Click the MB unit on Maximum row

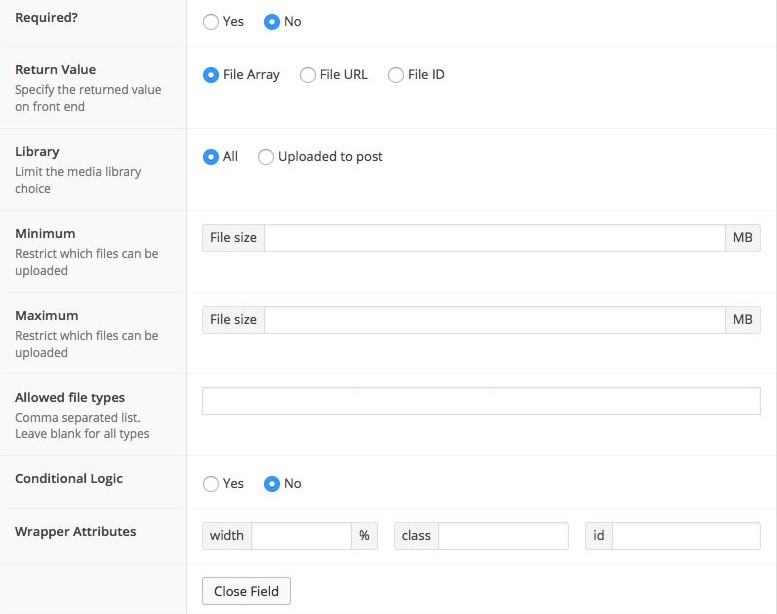(742, 320)
